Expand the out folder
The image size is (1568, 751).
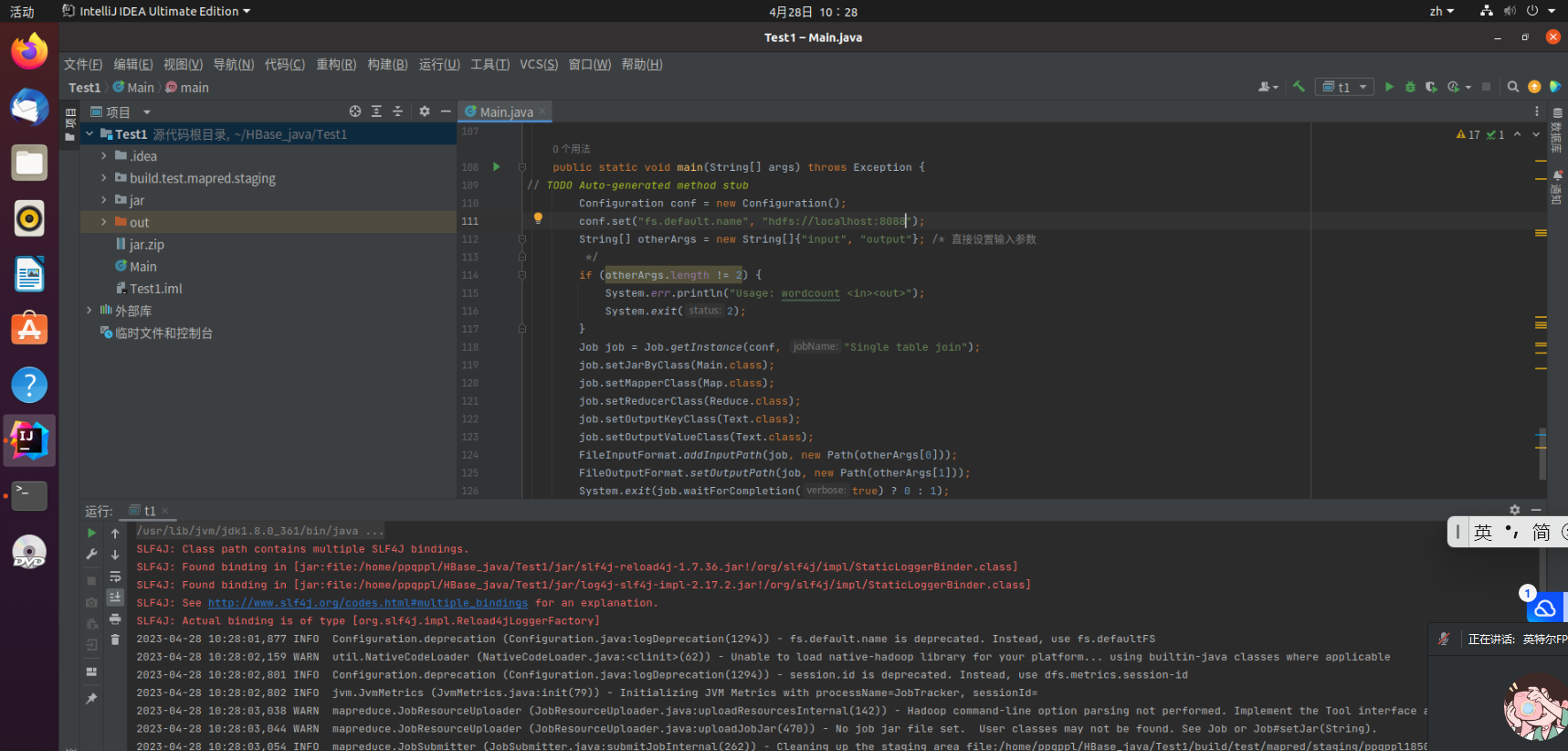(104, 222)
